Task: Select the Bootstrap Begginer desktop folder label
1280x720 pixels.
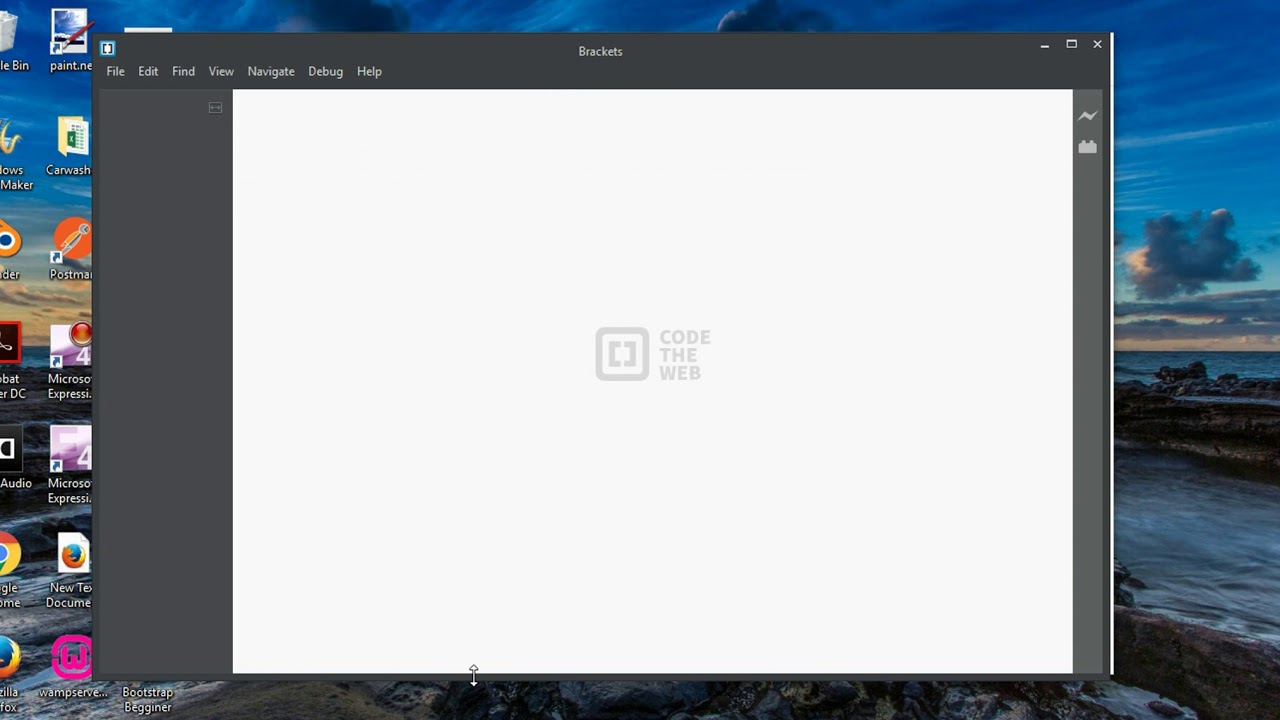Action: click(148, 699)
